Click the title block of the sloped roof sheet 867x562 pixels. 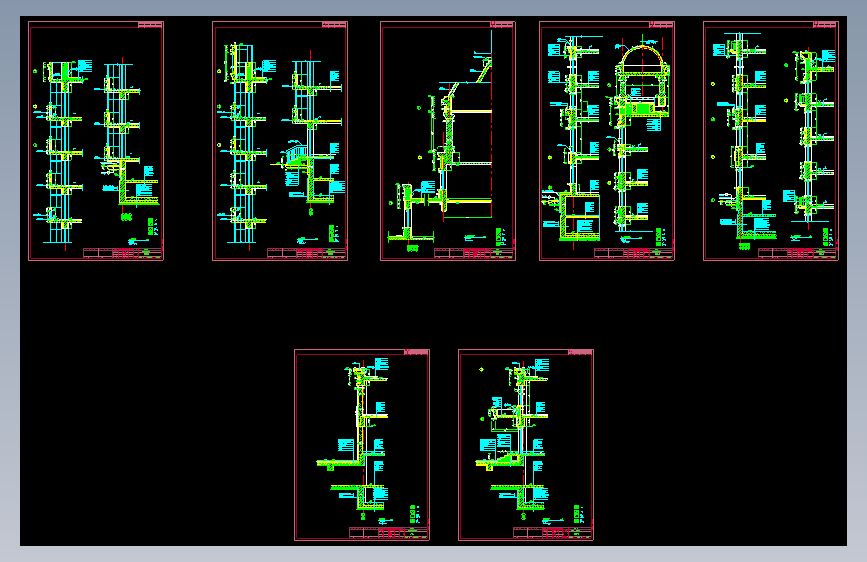(x=474, y=253)
